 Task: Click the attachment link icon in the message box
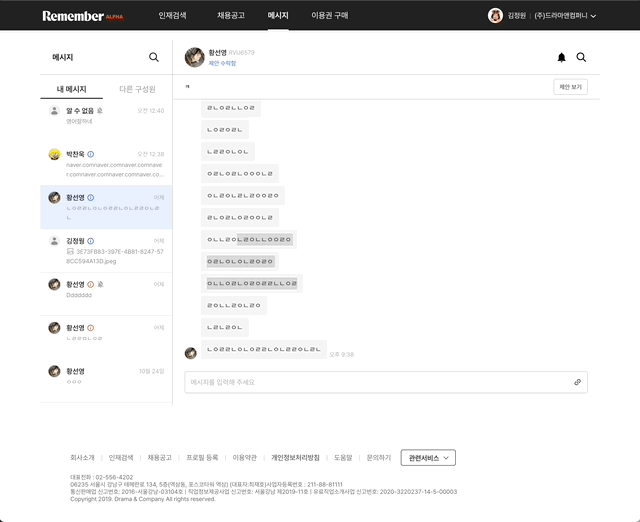pos(577,382)
